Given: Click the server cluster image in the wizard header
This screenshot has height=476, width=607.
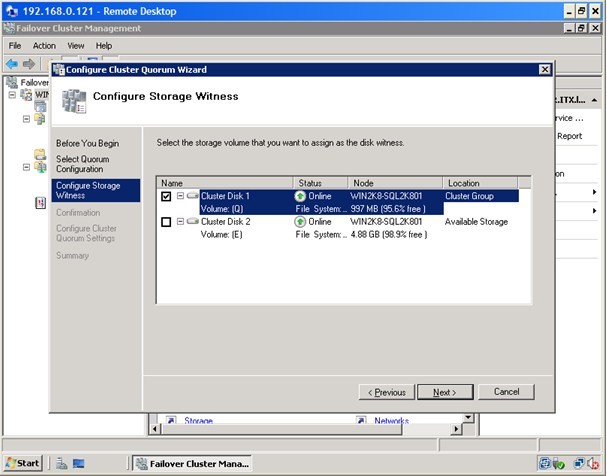Looking at the screenshot, I should pyautogui.click(x=74, y=101).
